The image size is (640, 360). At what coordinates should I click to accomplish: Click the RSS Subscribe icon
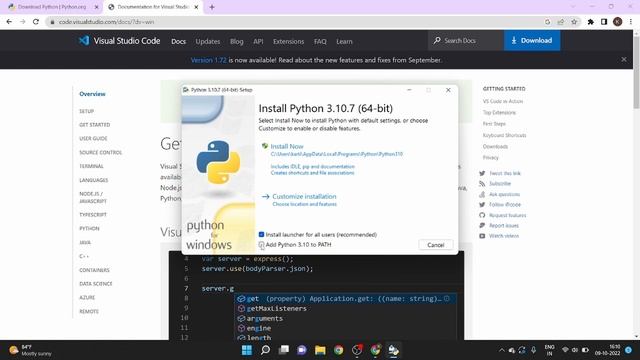[x=482, y=184]
